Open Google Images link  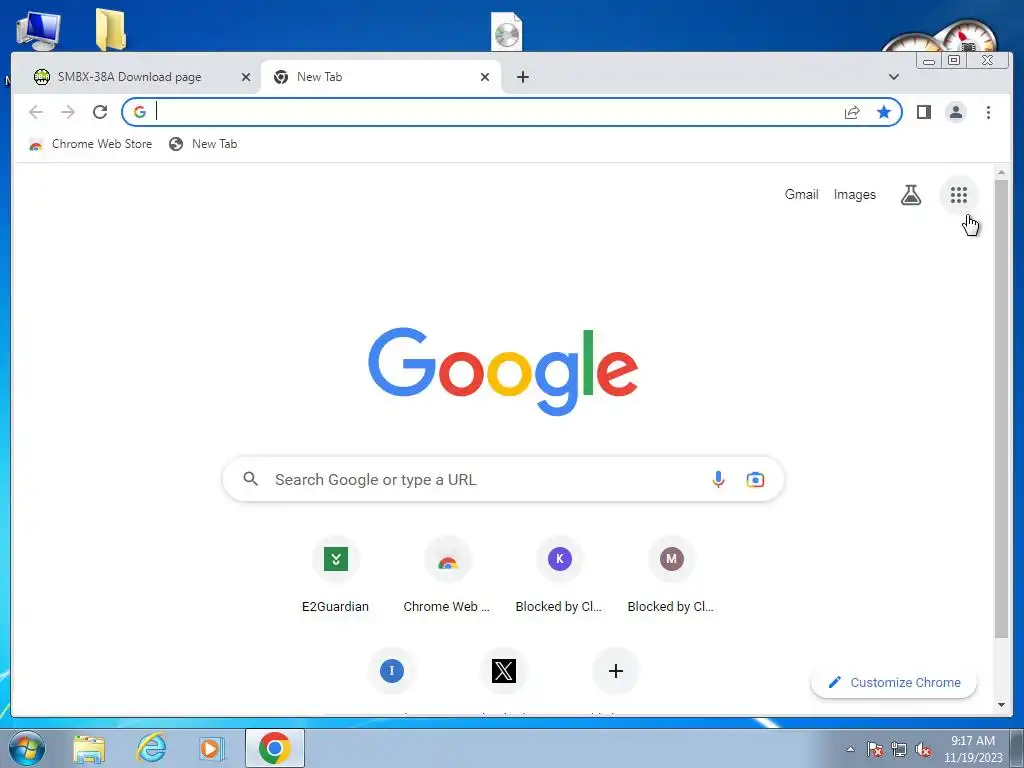(854, 195)
